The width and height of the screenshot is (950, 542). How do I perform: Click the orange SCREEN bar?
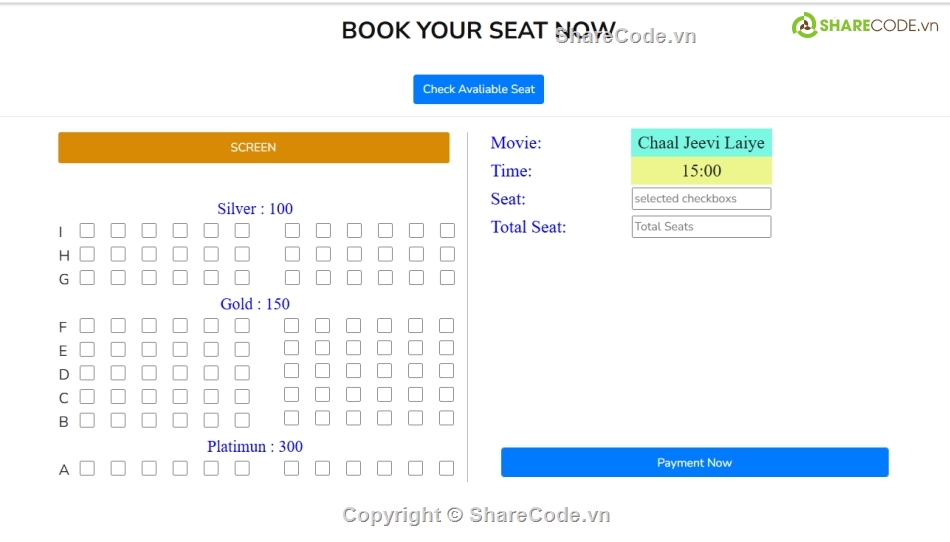point(254,147)
